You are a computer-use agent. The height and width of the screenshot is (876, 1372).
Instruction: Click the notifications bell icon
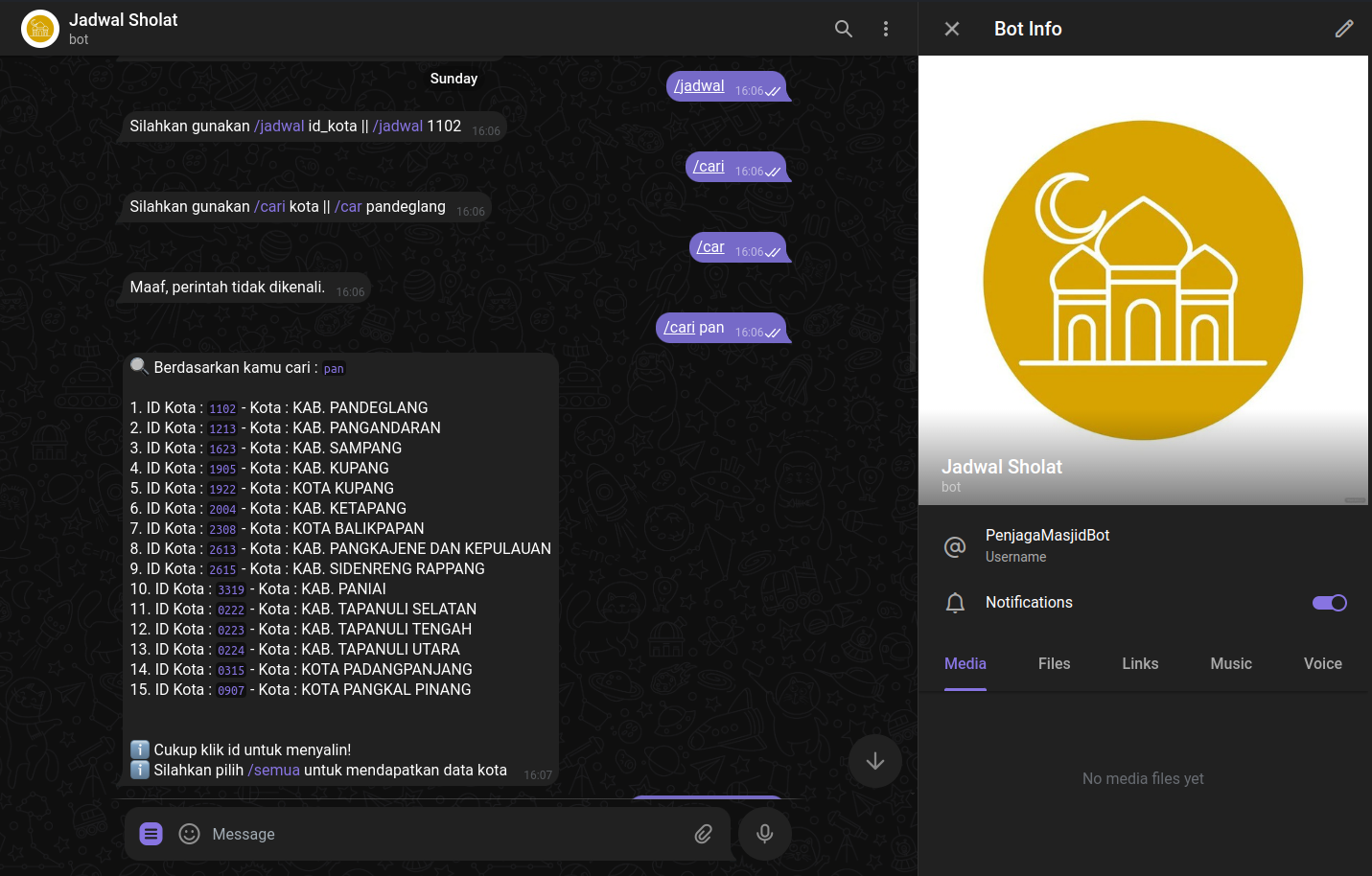(955, 603)
